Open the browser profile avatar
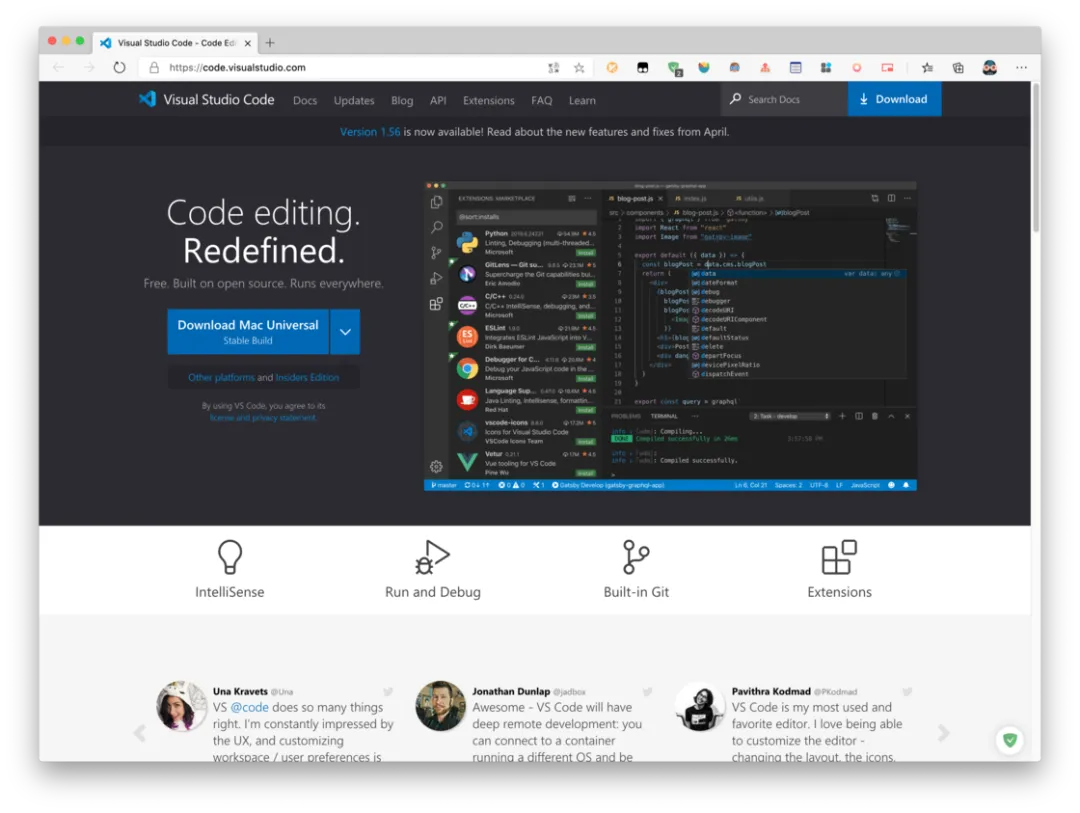 (x=990, y=68)
